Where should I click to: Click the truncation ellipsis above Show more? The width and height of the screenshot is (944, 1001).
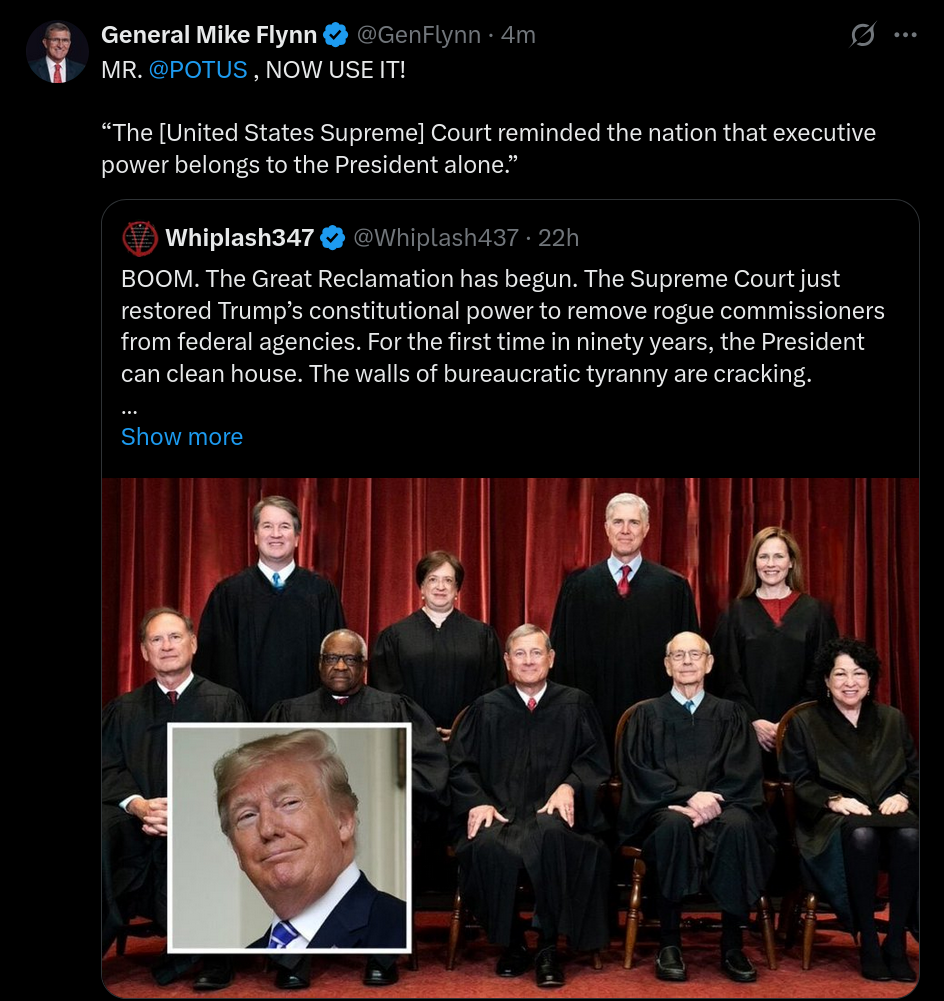tap(130, 410)
